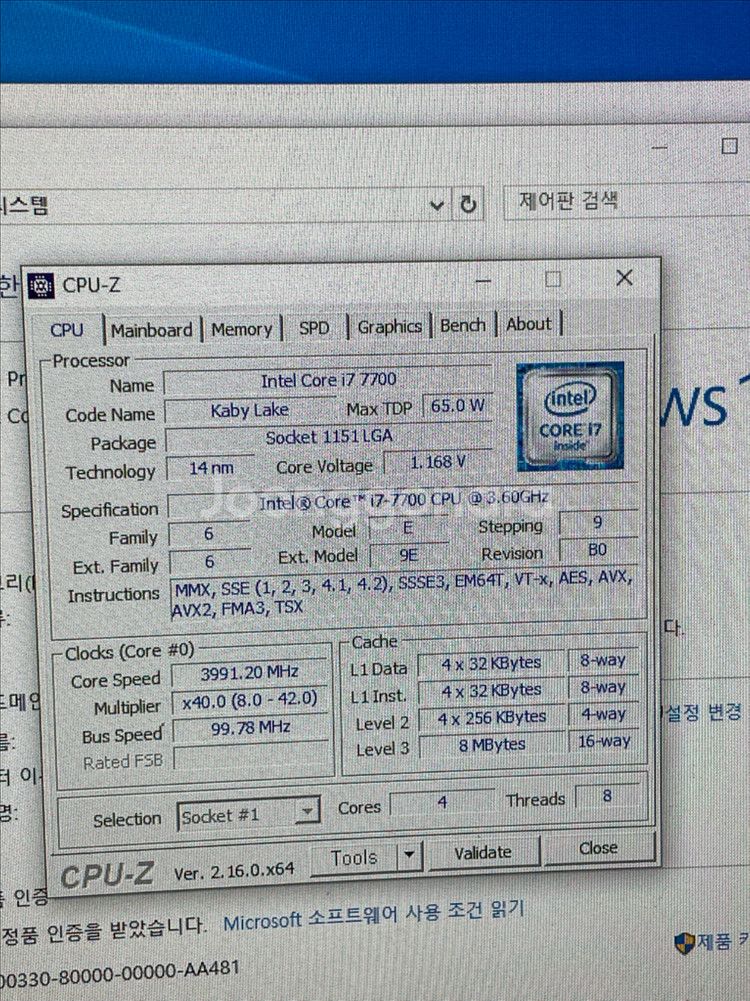Click the Technology value 14 nm
The image size is (750, 1001).
point(211,468)
